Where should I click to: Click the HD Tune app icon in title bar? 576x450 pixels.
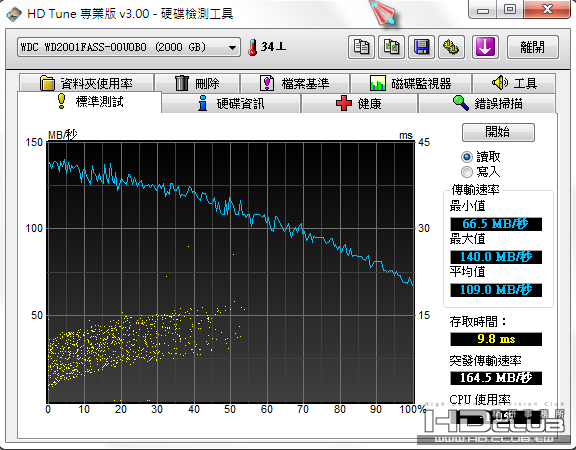[14, 14]
